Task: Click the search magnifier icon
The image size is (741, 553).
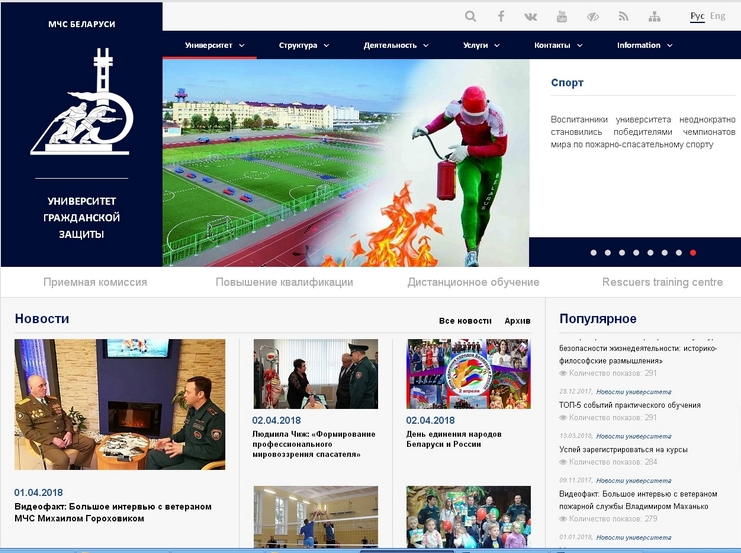Action: tap(471, 16)
